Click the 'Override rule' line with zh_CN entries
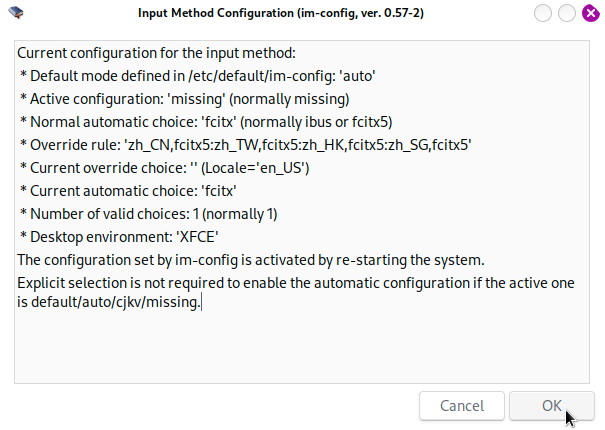The width and height of the screenshot is (605, 430). tap(245, 145)
